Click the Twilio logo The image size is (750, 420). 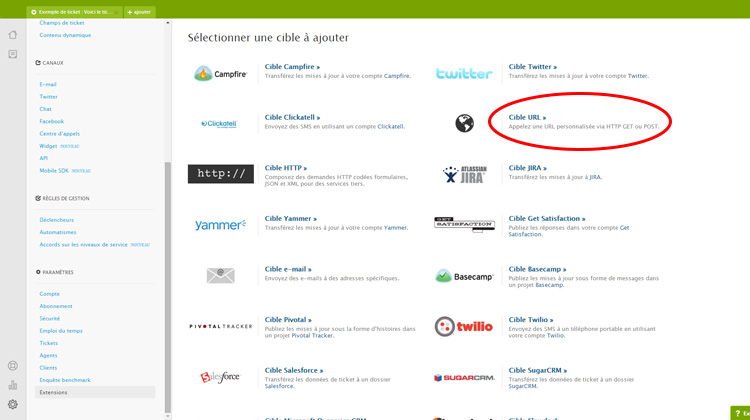tap(463, 326)
